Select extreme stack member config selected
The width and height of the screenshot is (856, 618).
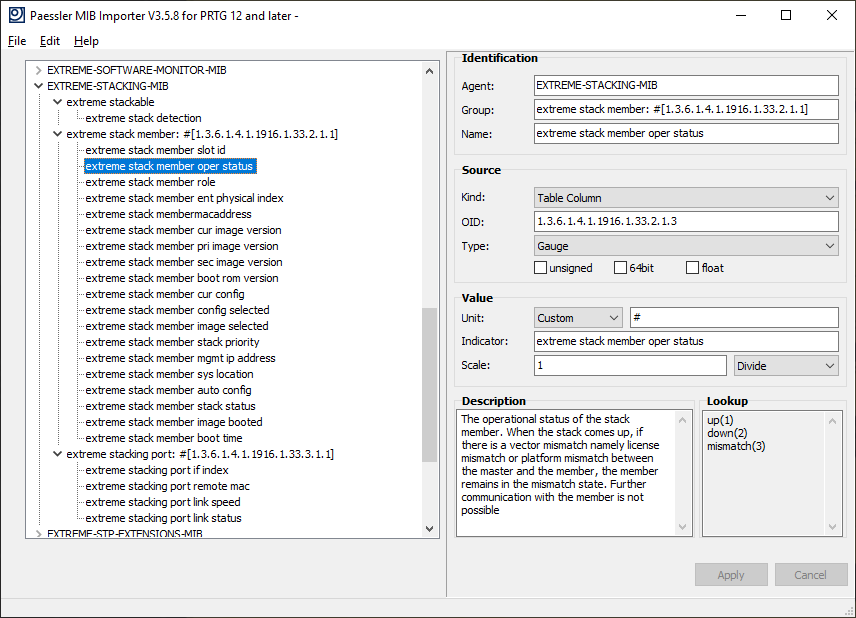(x=177, y=310)
